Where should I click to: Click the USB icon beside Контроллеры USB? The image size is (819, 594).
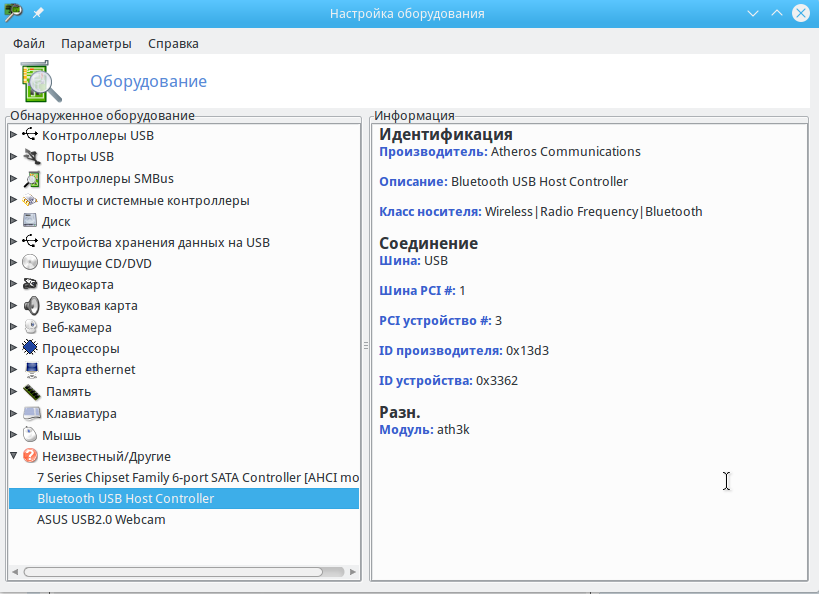(30, 135)
